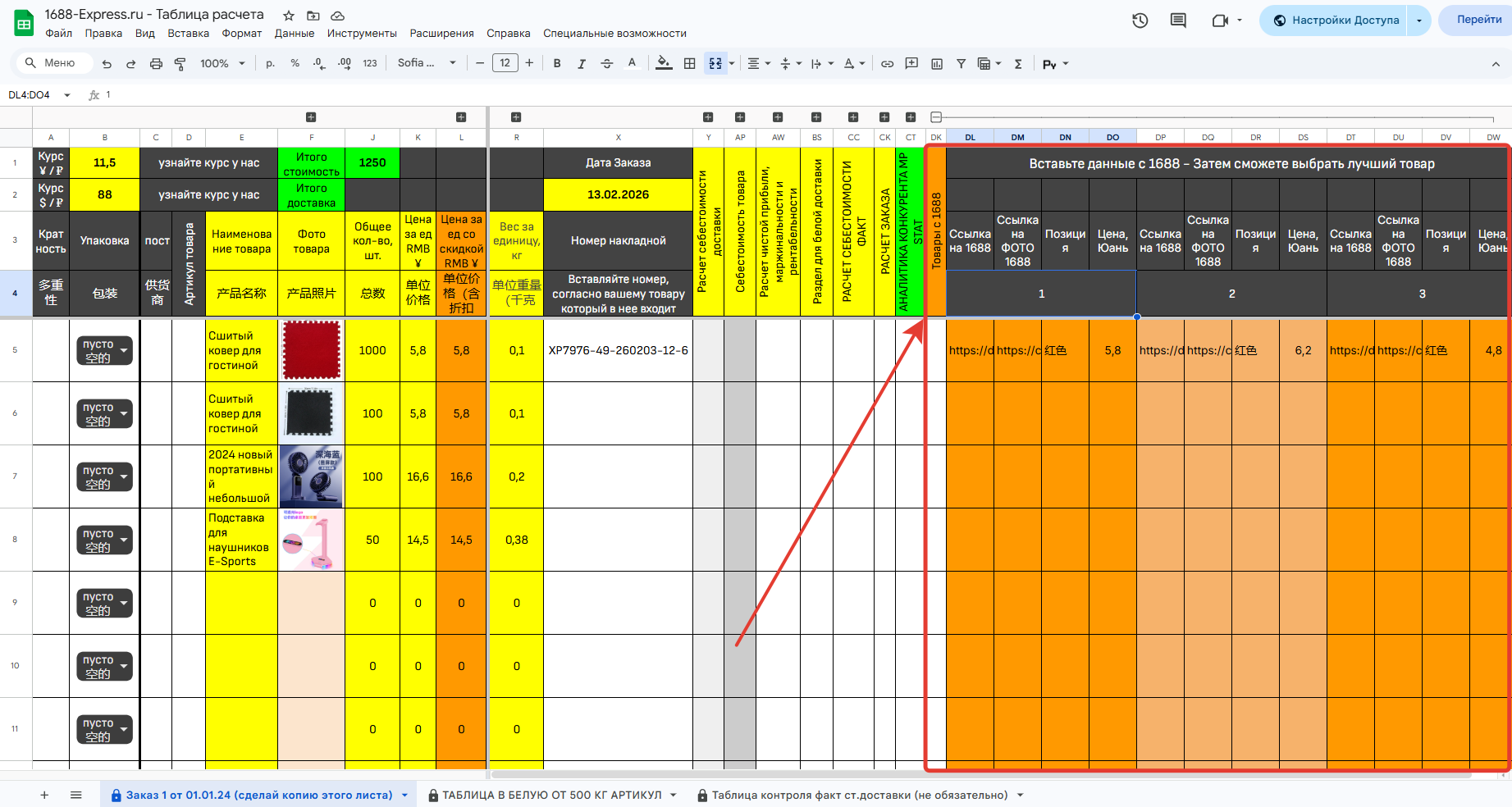Open the comments history icon
This screenshot has height=807, width=1512.
1178,21
